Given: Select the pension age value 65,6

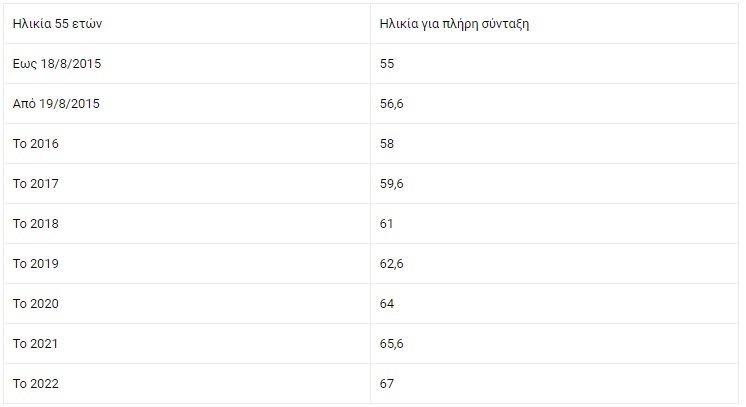Looking at the screenshot, I should pos(392,344).
